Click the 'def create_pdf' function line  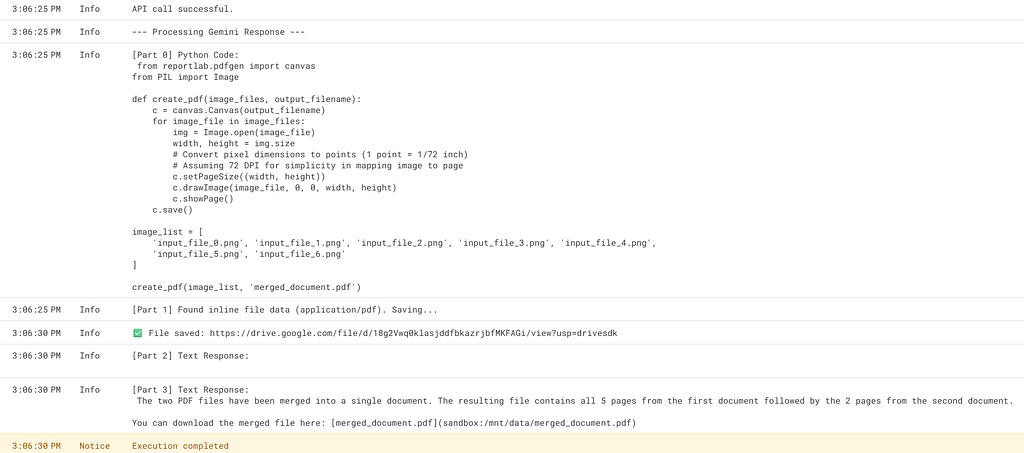(247, 99)
